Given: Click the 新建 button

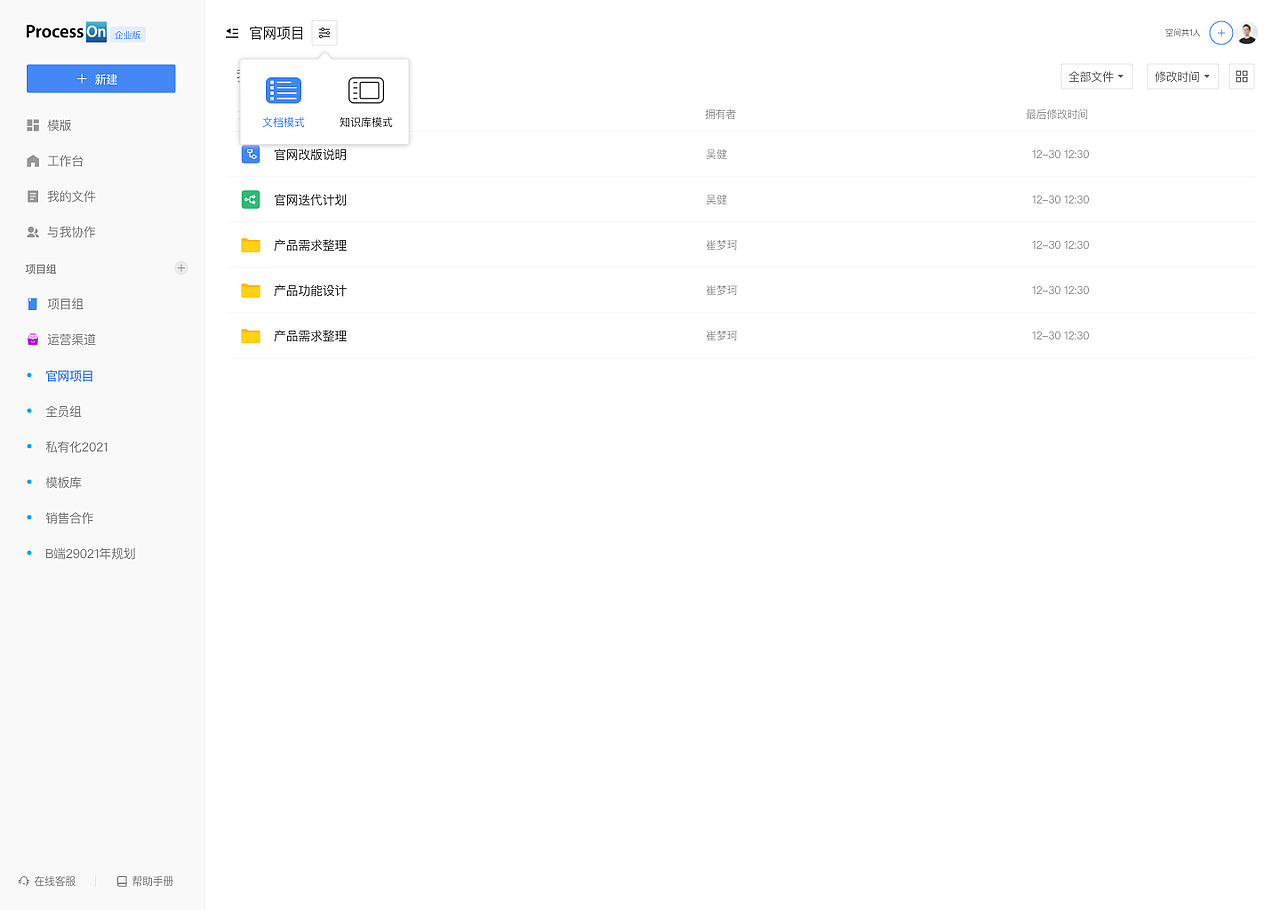Looking at the screenshot, I should click(x=101, y=79).
